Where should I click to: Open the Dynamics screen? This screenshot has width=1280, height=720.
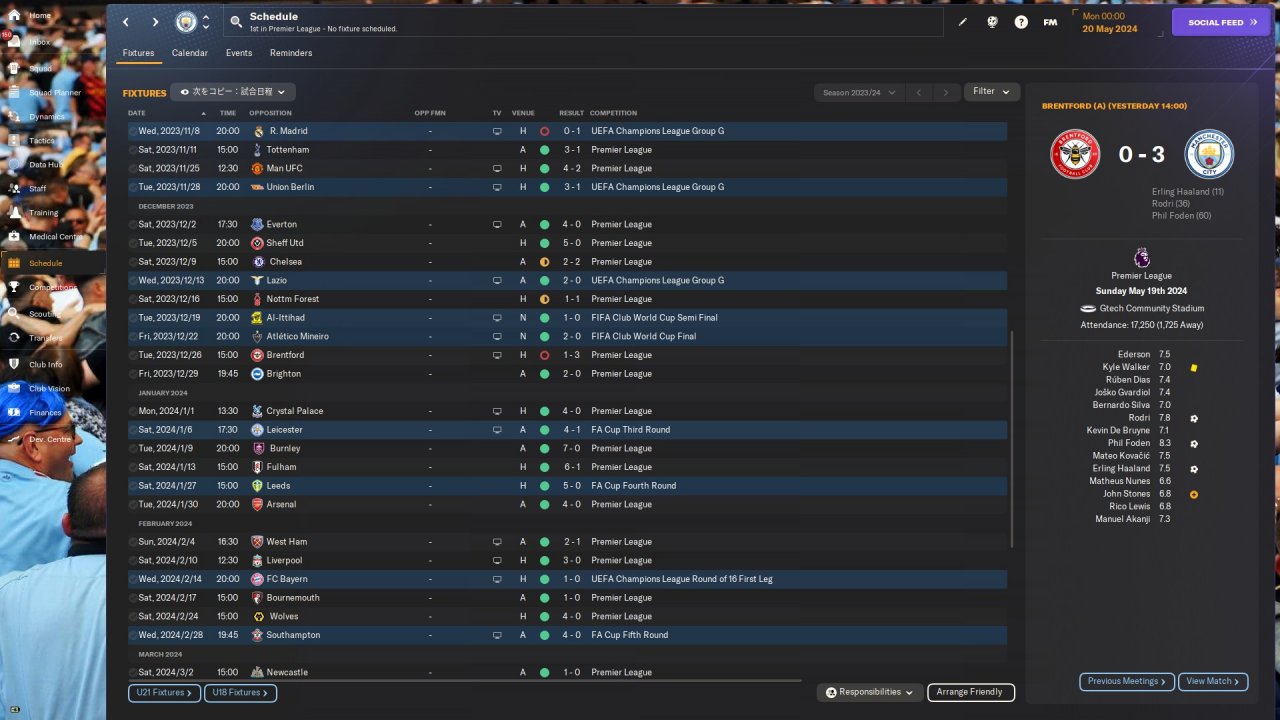(46, 117)
